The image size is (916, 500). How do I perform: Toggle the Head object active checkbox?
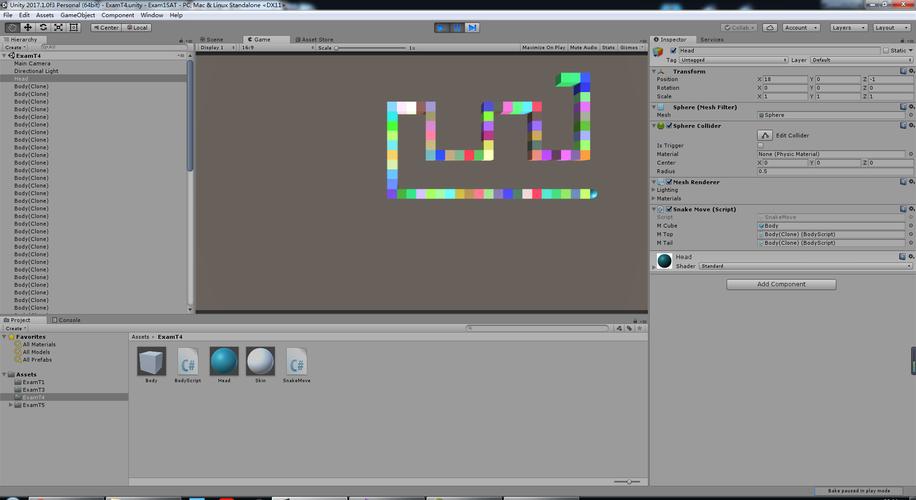pos(674,51)
